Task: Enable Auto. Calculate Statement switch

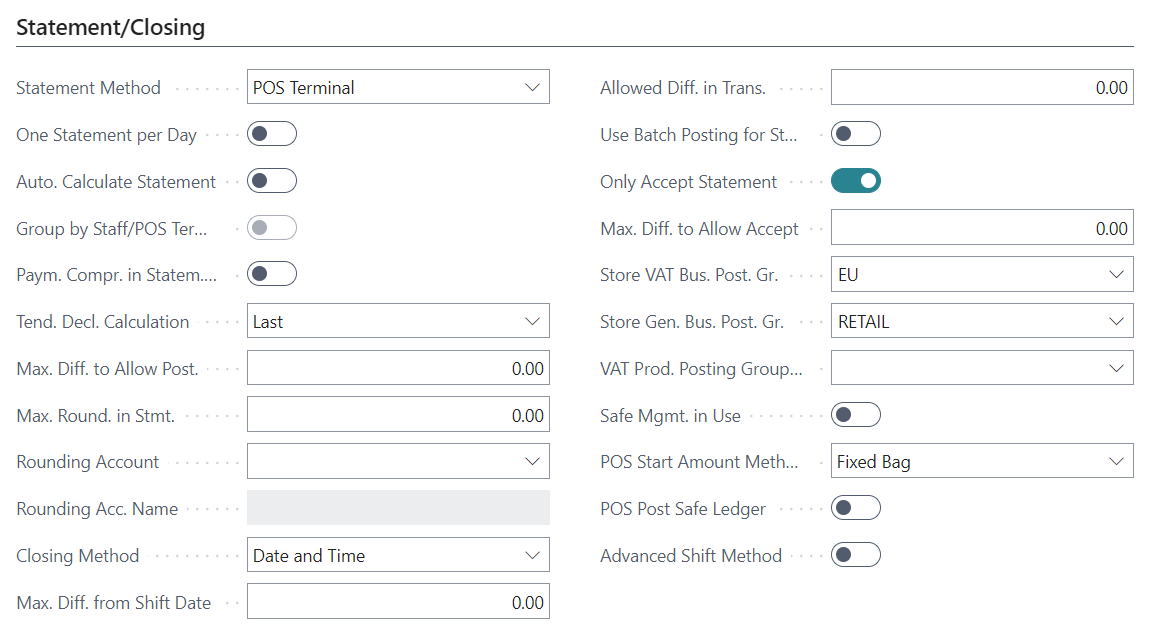Action: click(x=272, y=181)
